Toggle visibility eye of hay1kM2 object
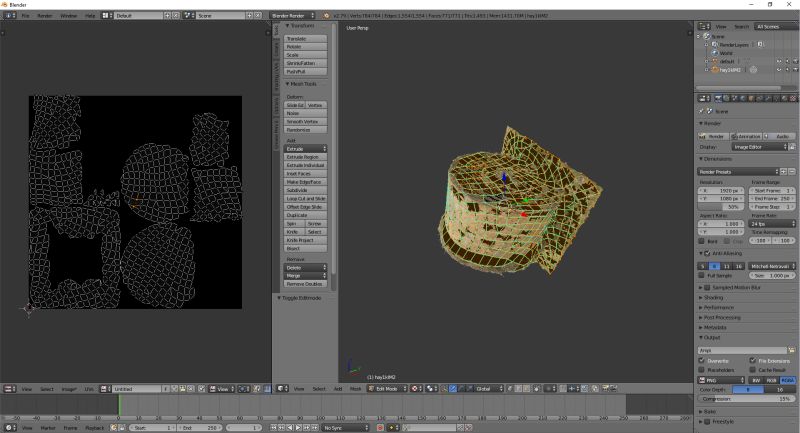This screenshot has height=433, width=800. (x=779, y=69)
